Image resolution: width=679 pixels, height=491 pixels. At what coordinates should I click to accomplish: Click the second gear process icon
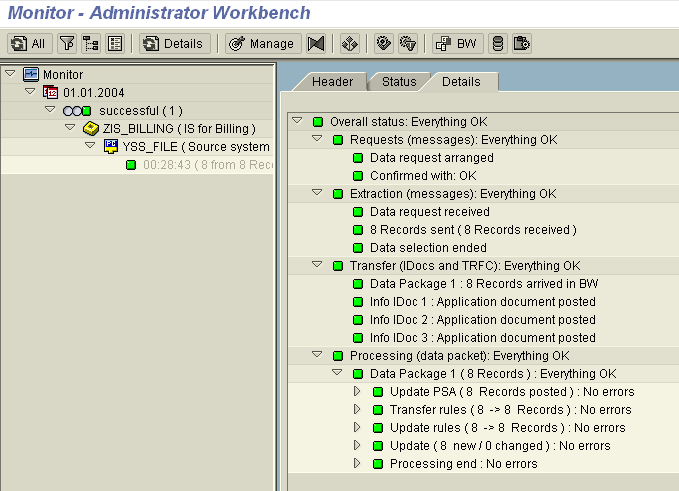(408, 44)
